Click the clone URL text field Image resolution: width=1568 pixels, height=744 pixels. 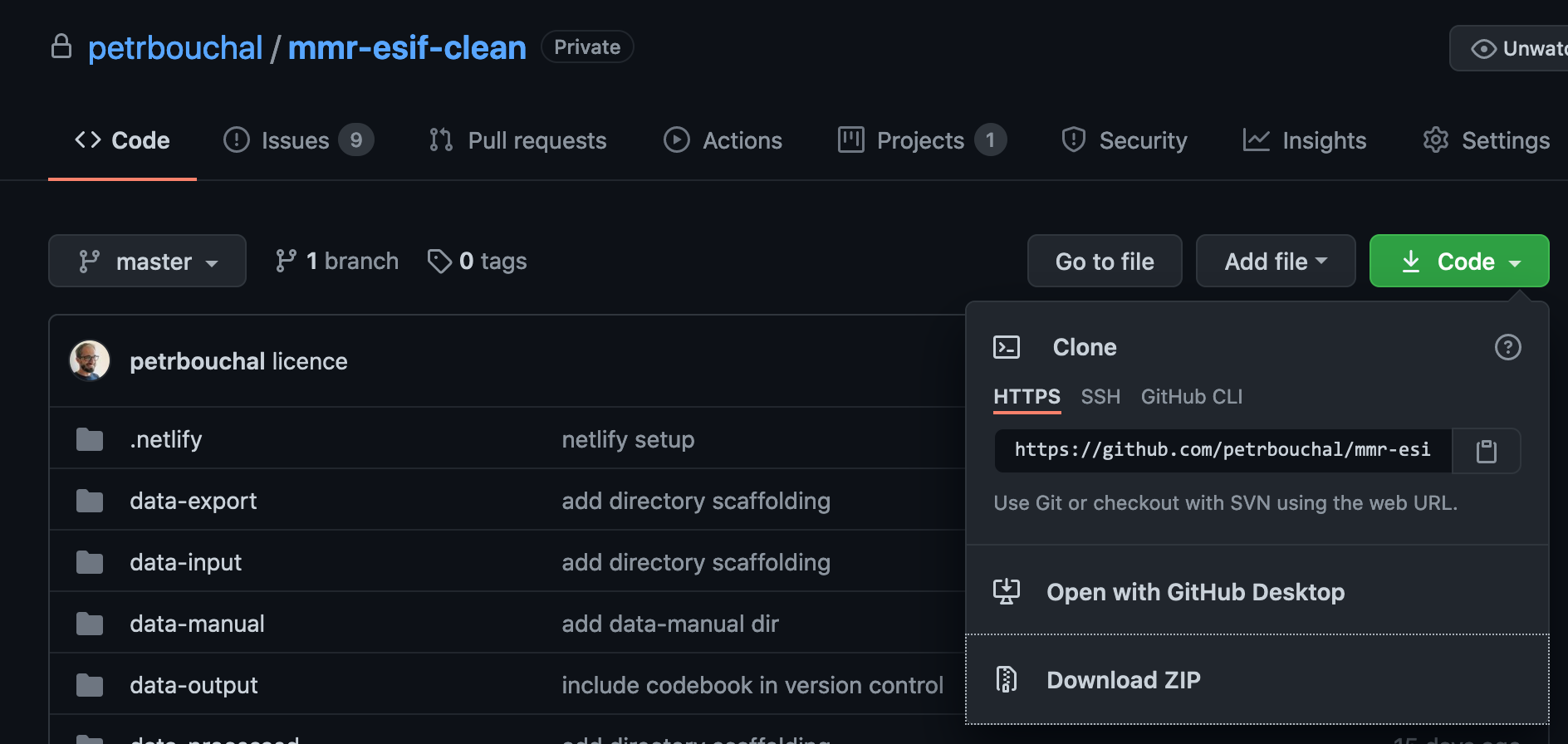point(1223,451)
